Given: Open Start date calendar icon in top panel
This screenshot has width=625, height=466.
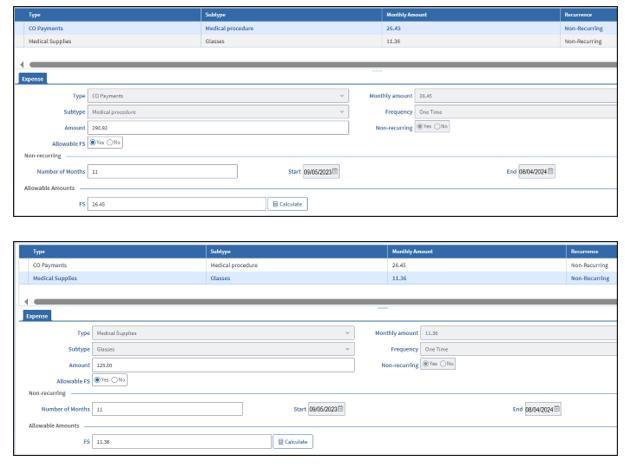Looking at the screenshot, I should tap(335, 171).
